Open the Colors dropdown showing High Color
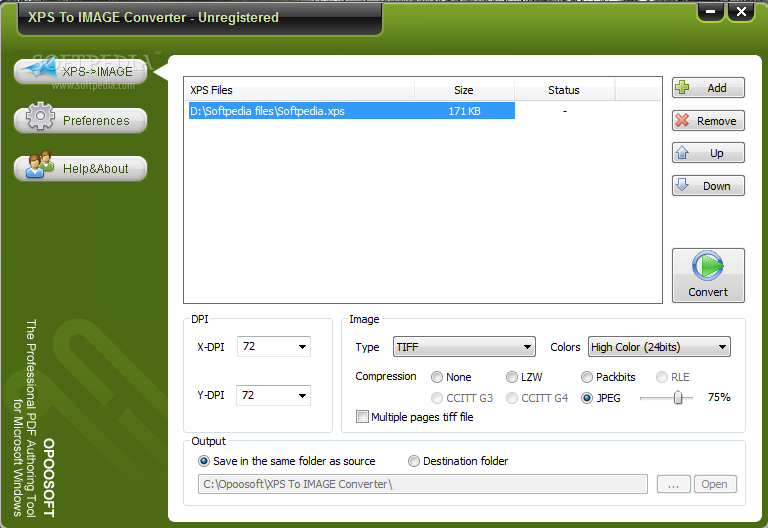The width and height of the screenshot is (768, 528). pos(659,346)
